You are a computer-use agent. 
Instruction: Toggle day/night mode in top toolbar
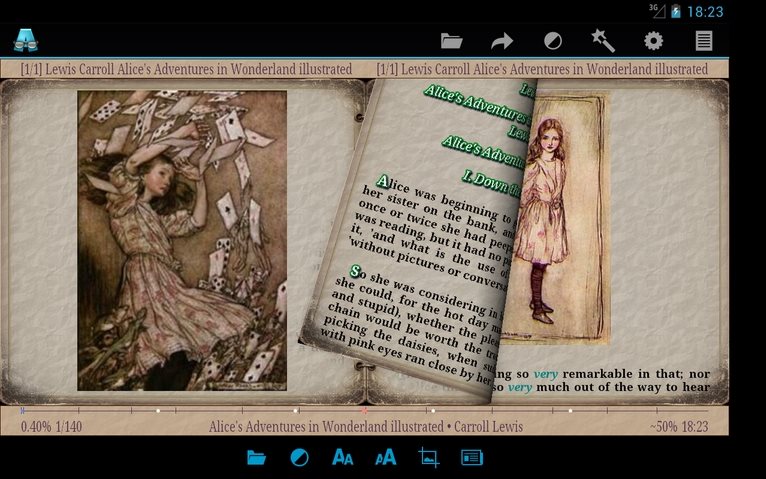coord(552,41)
